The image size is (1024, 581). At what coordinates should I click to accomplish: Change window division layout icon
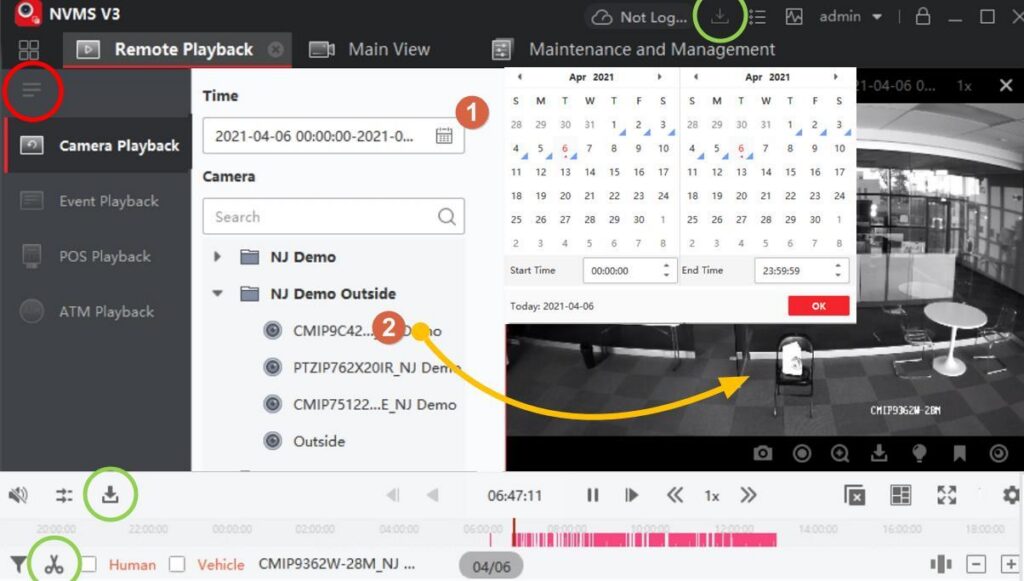tap(901, 495)
